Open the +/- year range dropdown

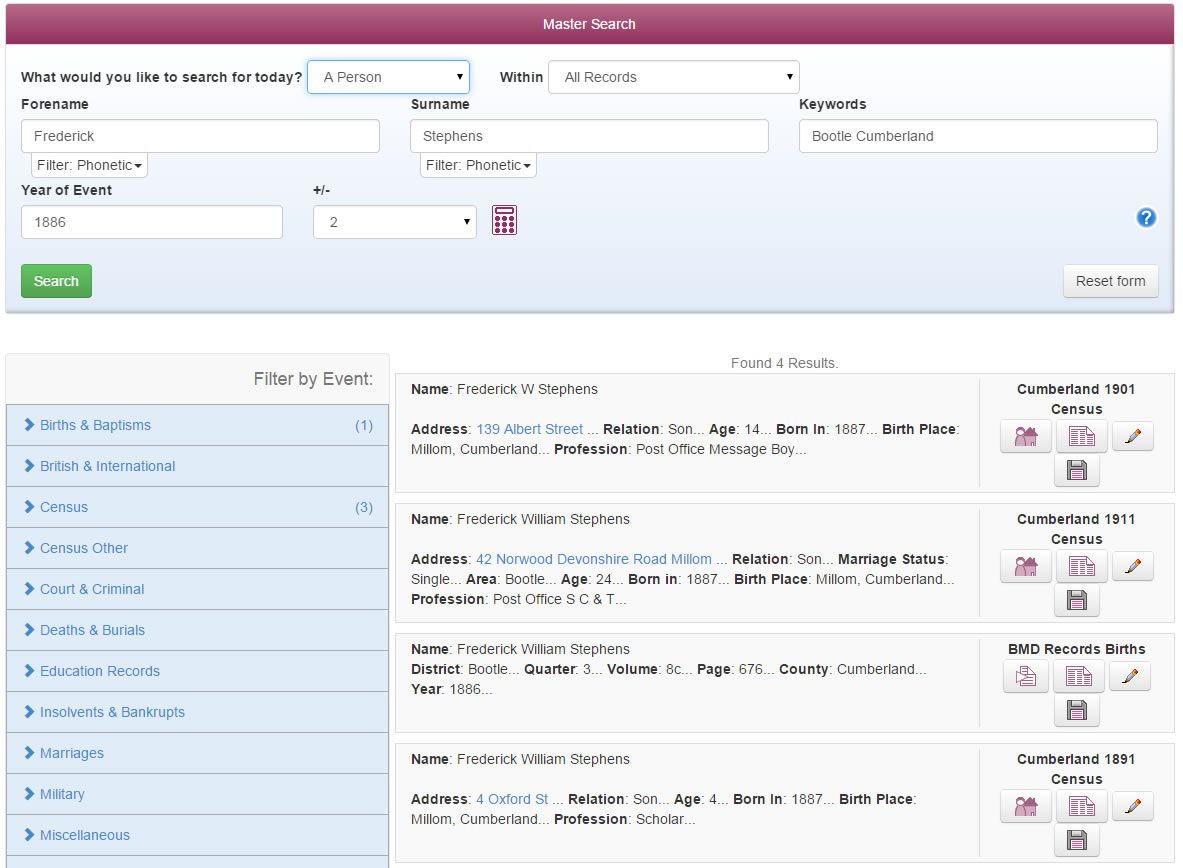pos(395,222)
